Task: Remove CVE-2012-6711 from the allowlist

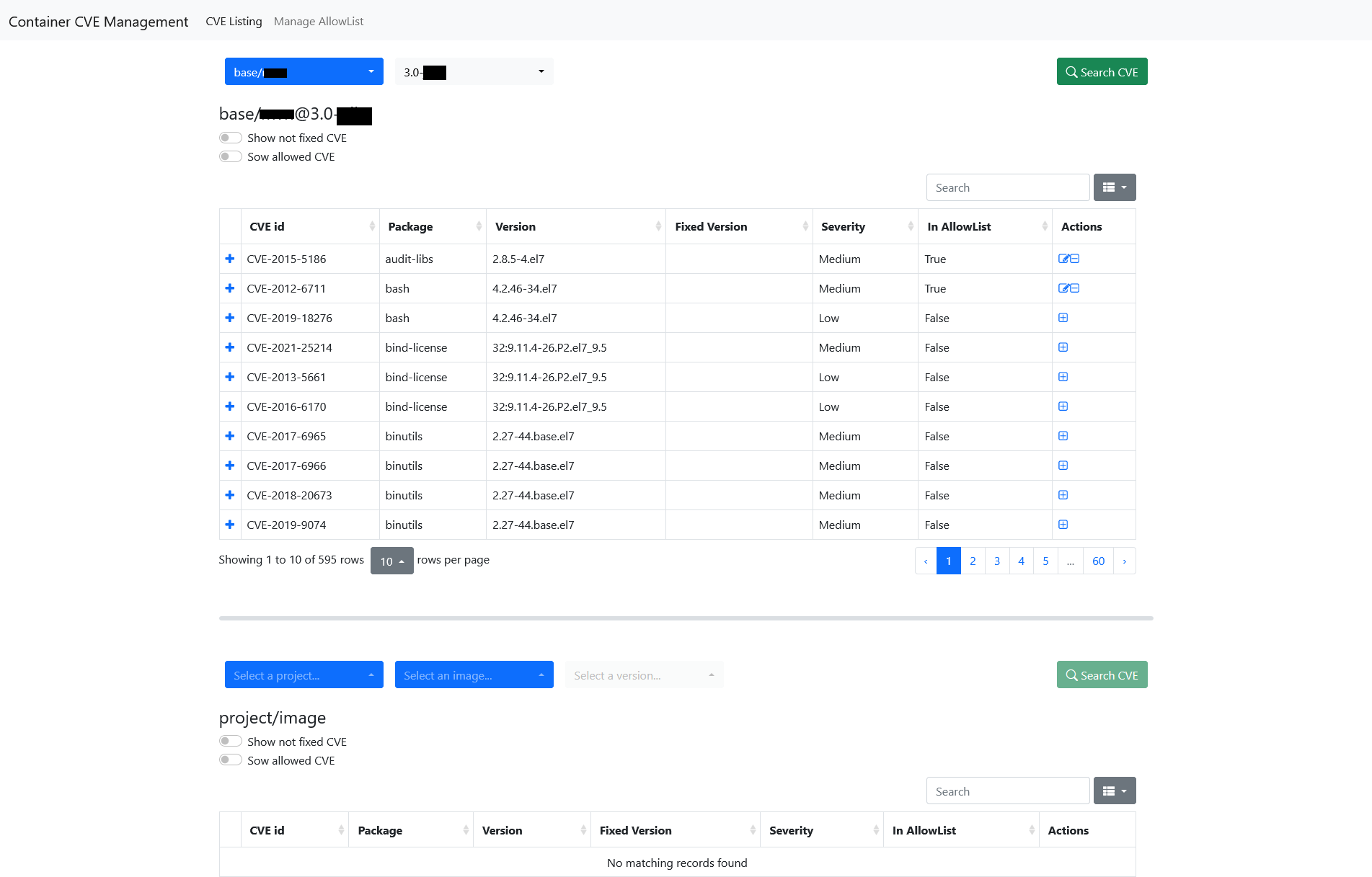Action: [1074, 288]
